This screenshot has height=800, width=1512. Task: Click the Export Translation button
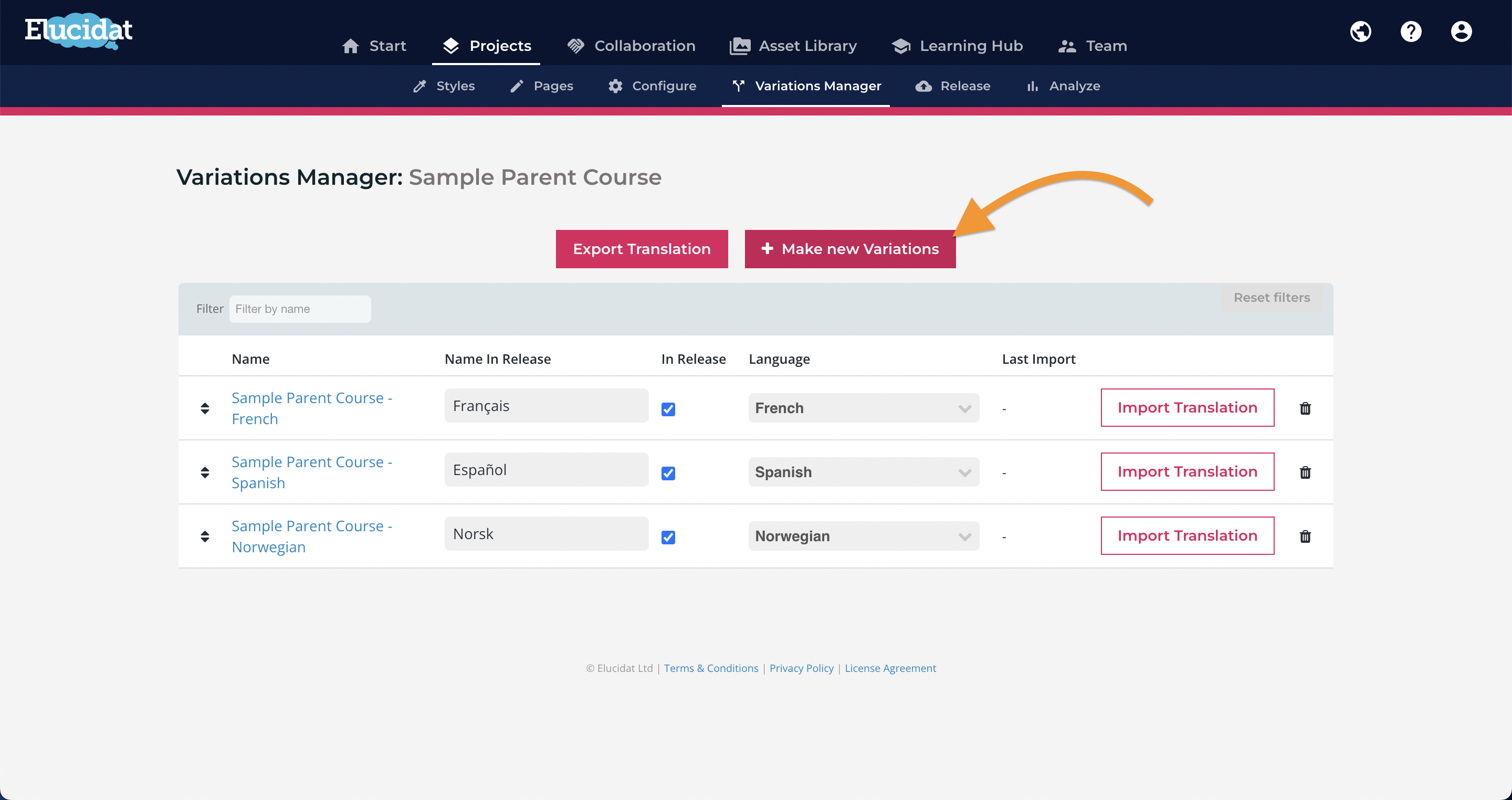642,249
